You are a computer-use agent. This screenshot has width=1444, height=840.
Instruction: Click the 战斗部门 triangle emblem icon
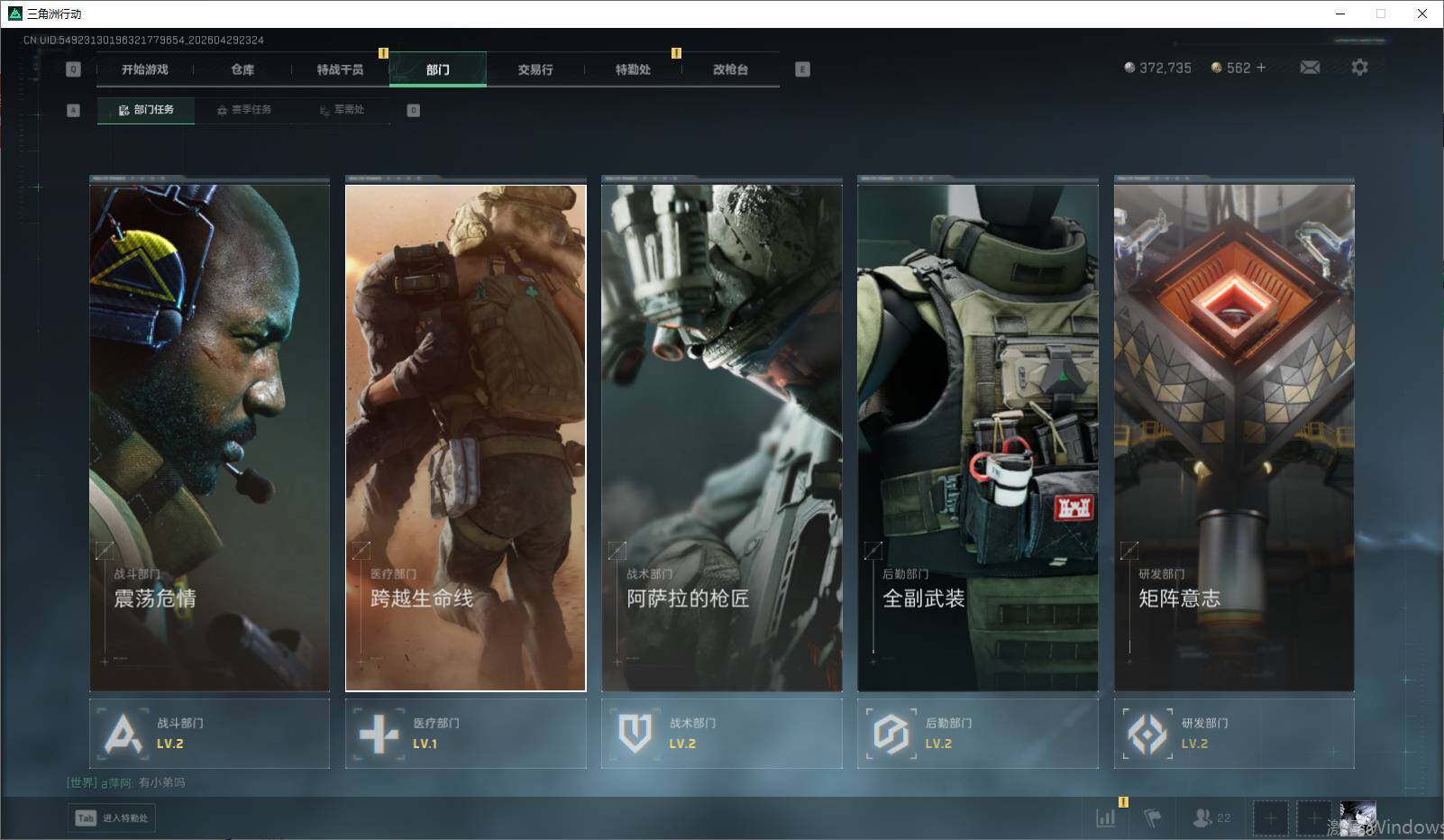[123, 734]
